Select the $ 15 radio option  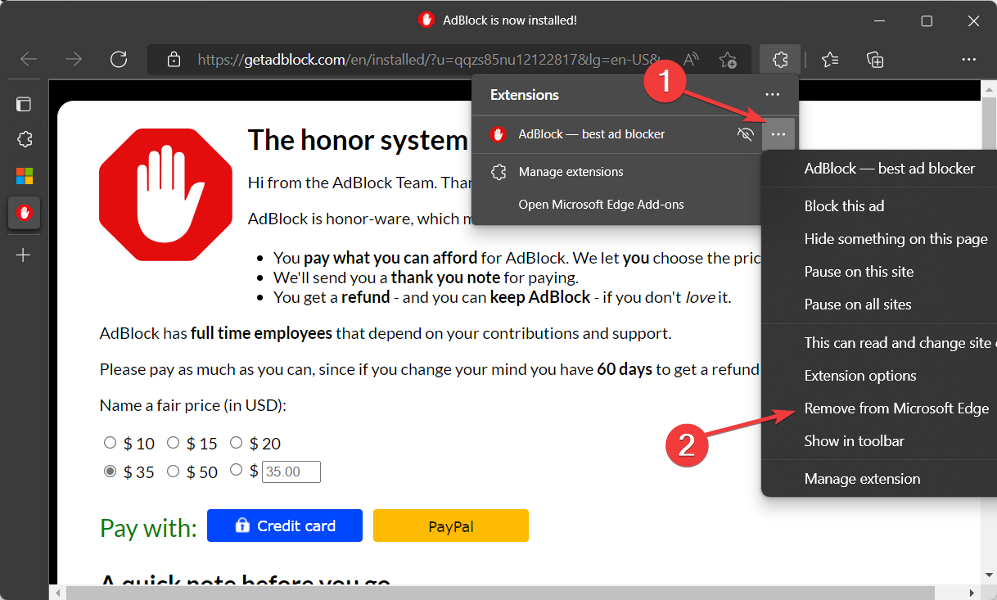point(173,442)
